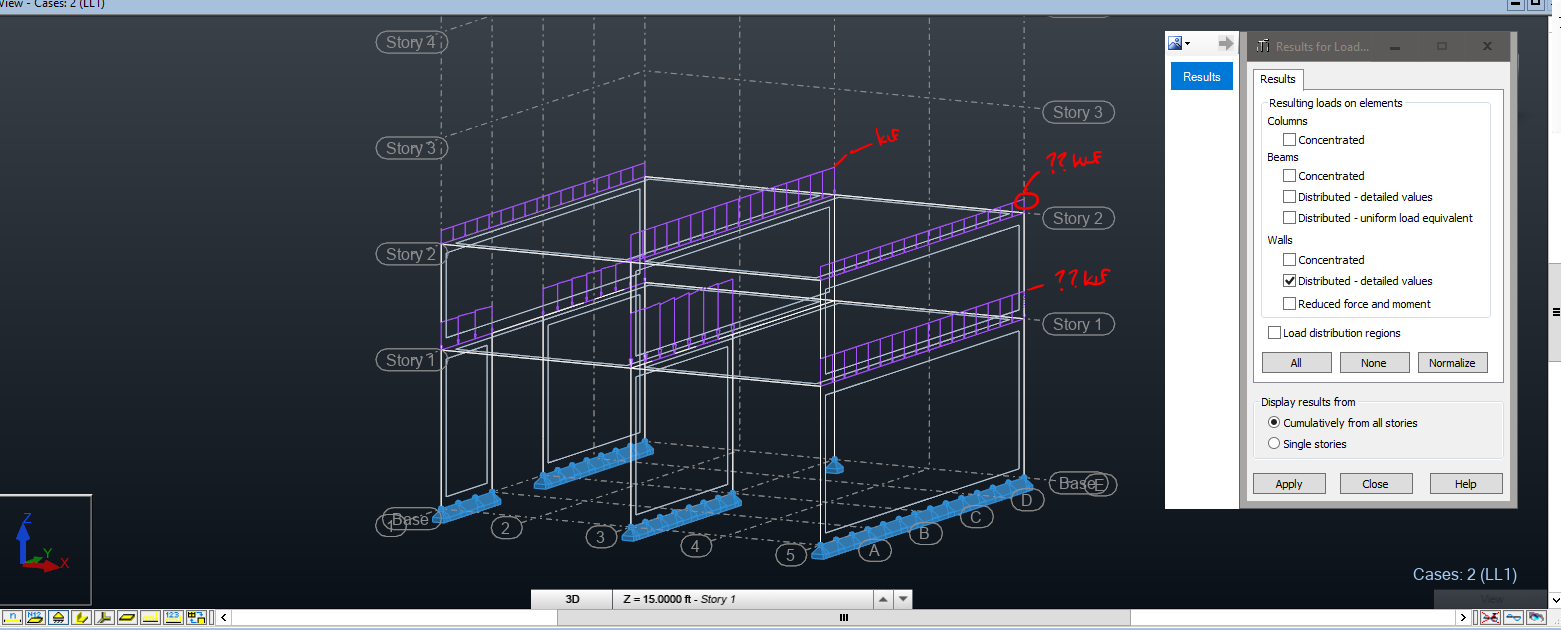This screenshot has height=630, width=1561.
Task: Click the eye view icon in status bar
Action: 1537,618
